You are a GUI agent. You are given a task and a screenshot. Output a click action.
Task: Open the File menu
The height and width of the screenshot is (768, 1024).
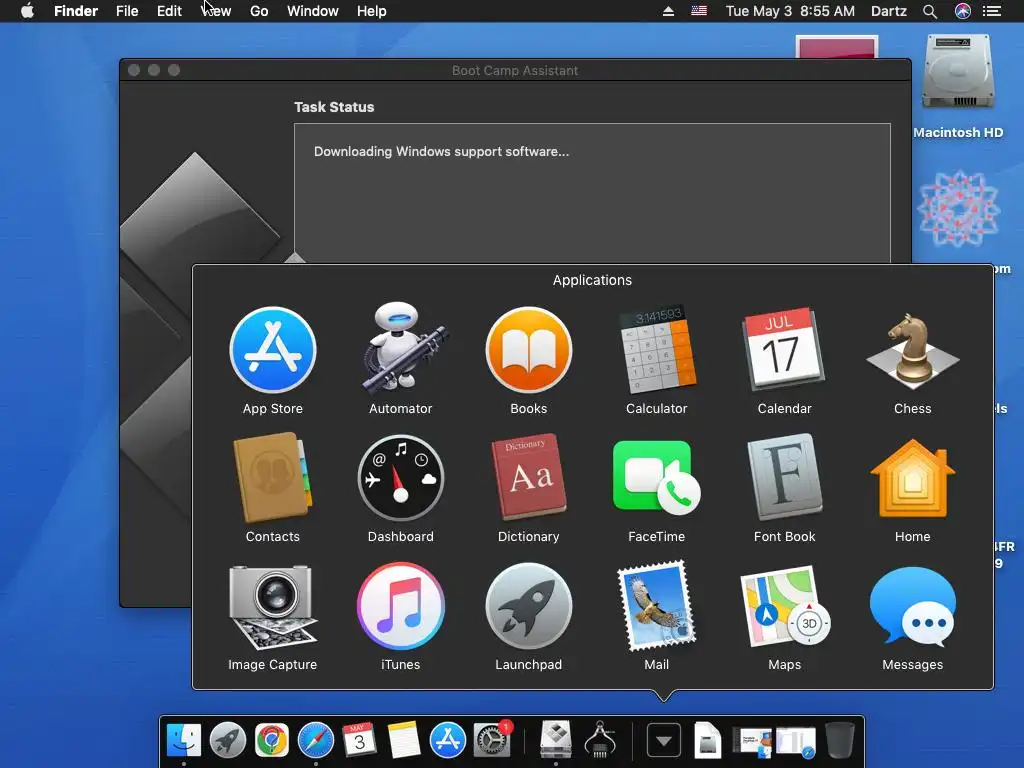pos(127,11)
